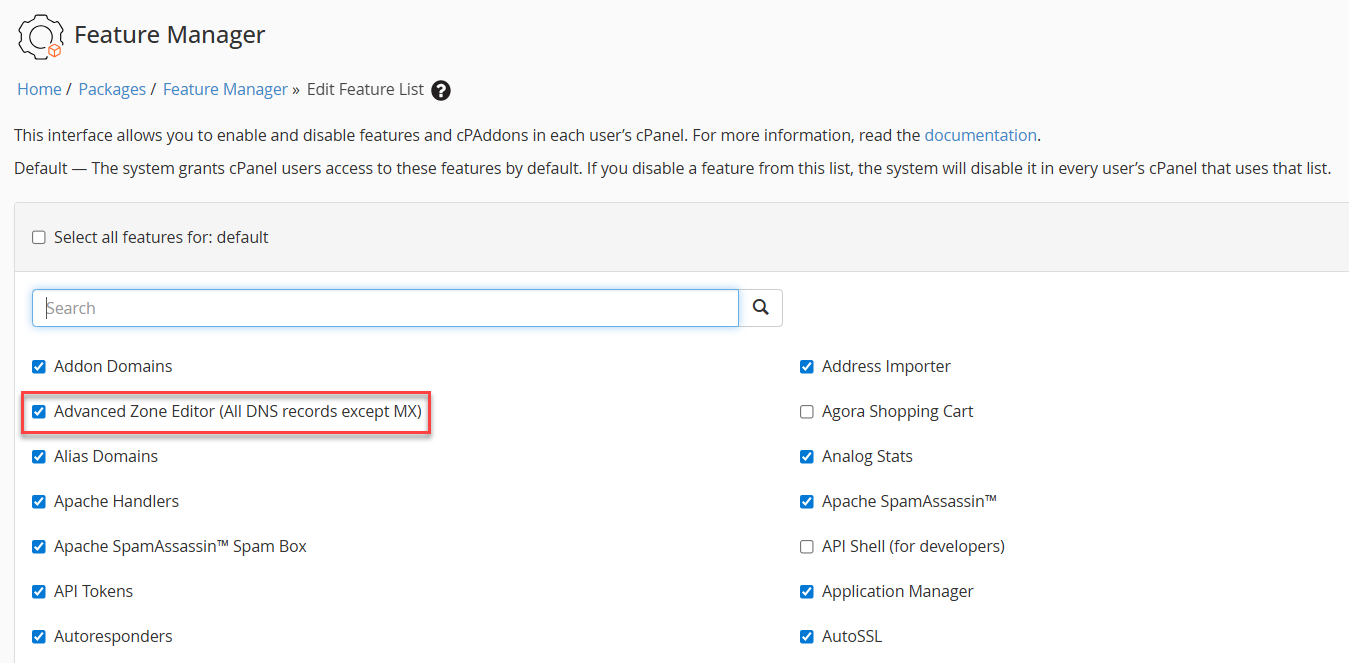Uncheck the Advanced Zone Editor checkbox

tap(39, 411)
